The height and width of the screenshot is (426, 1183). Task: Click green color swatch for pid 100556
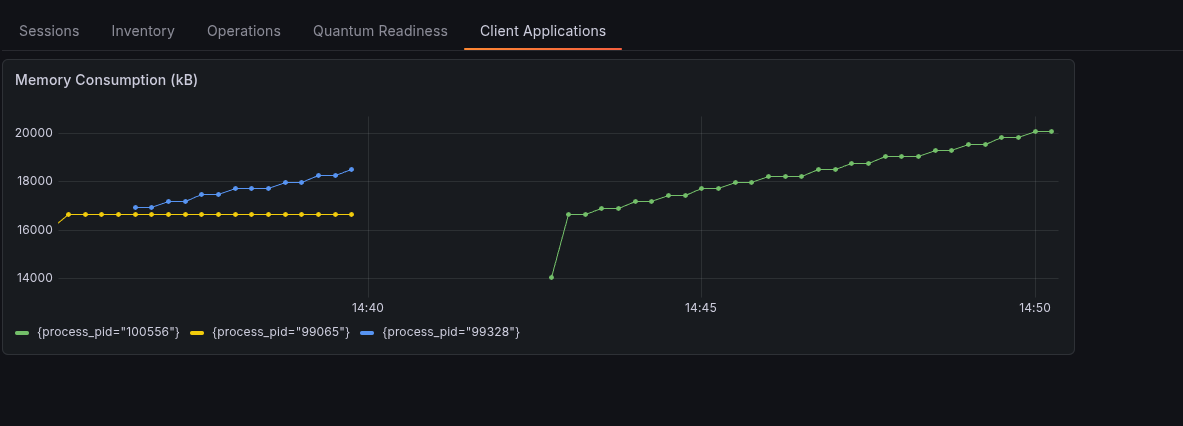pos(22,333)
